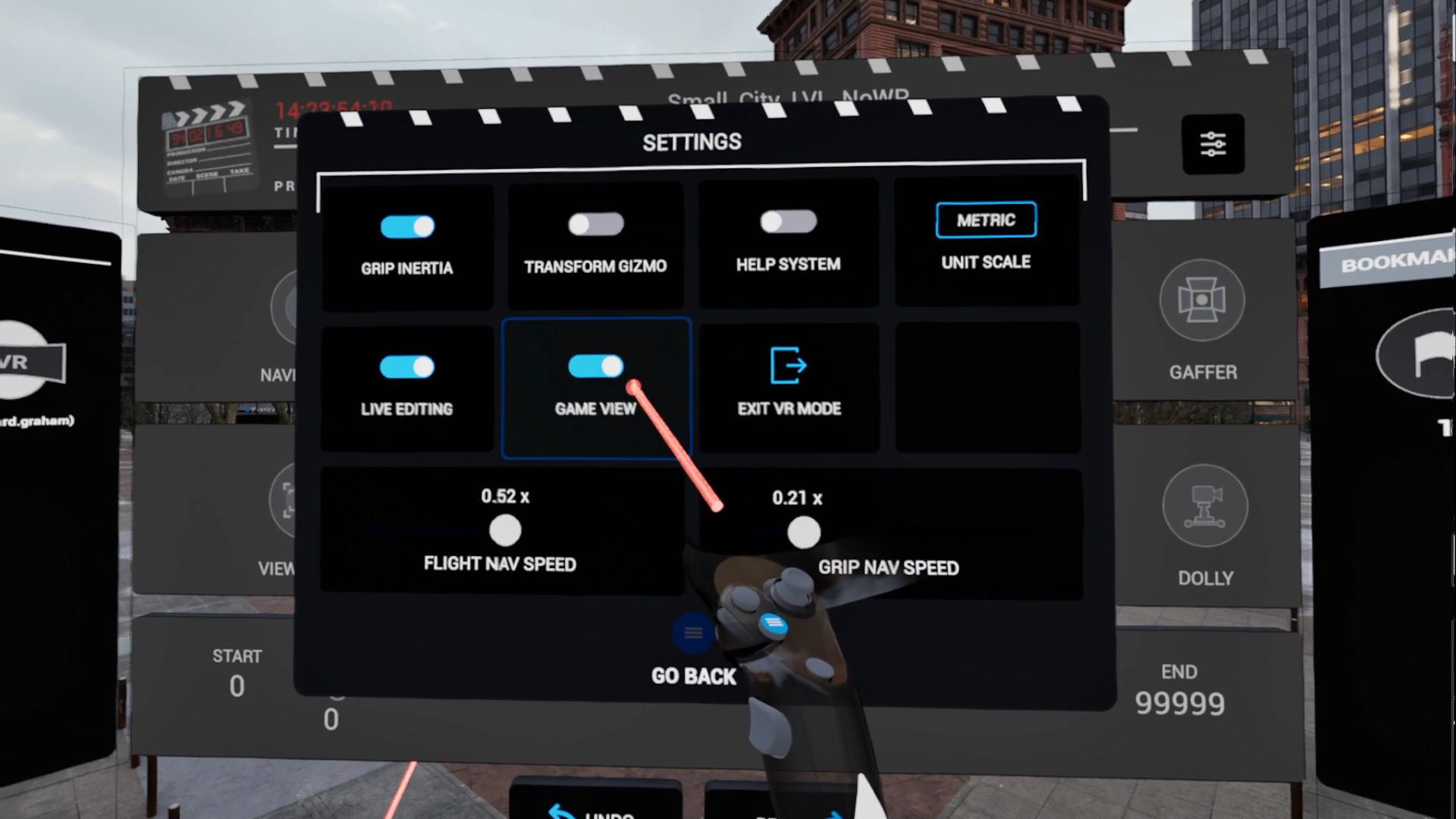Switch Unit Scale to Metric
Viewport: 1456px width, 819px height.
tap(985, 220)
